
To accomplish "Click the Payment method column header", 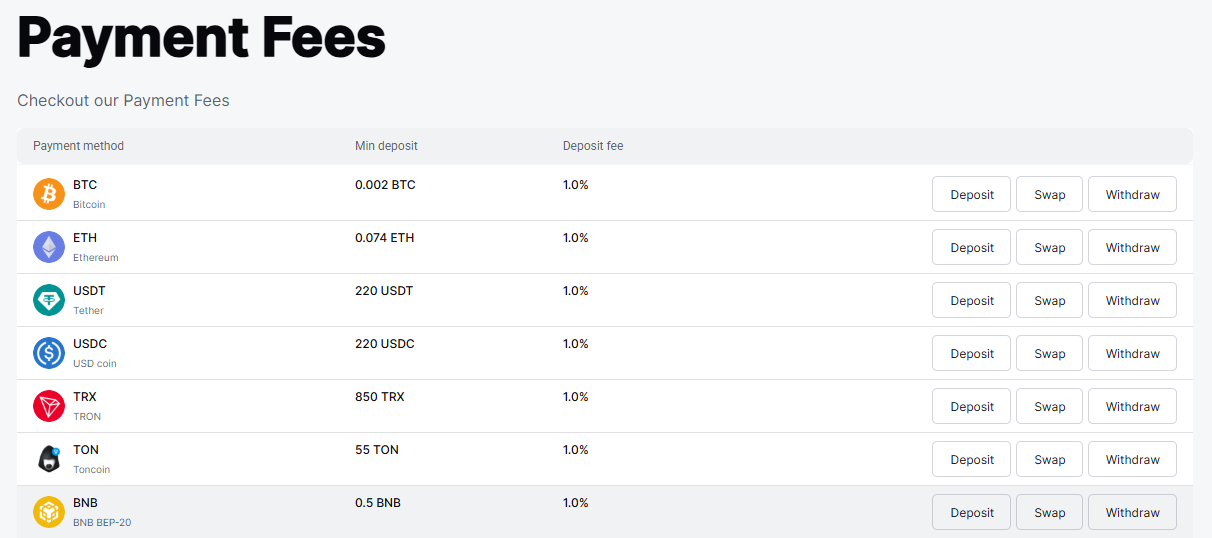I will click(x=78, y=146).
